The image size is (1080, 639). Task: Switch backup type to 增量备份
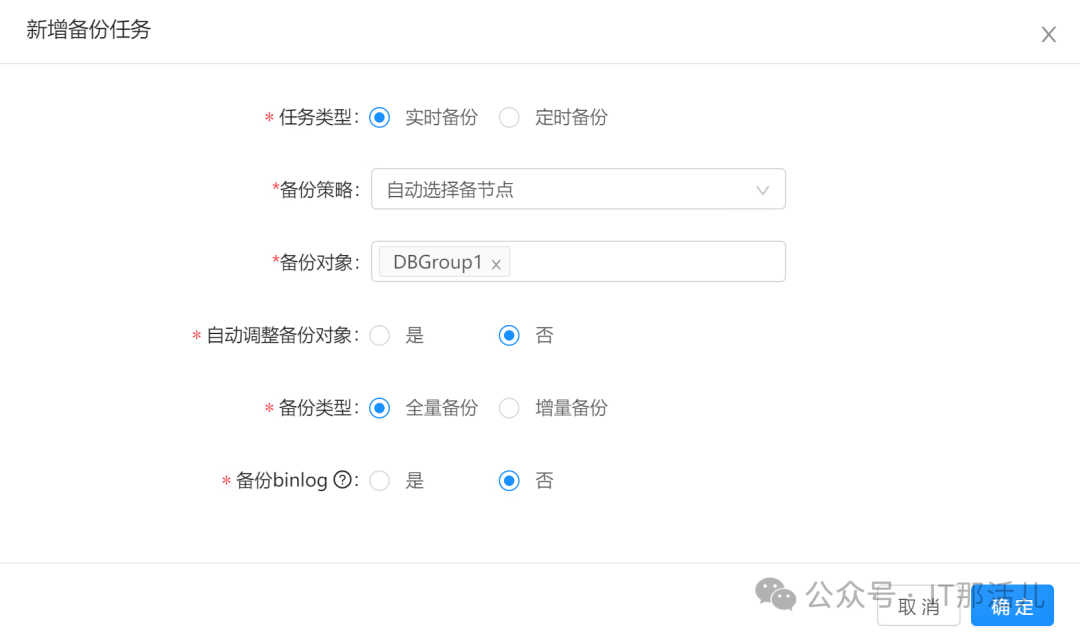click(510, 408)
